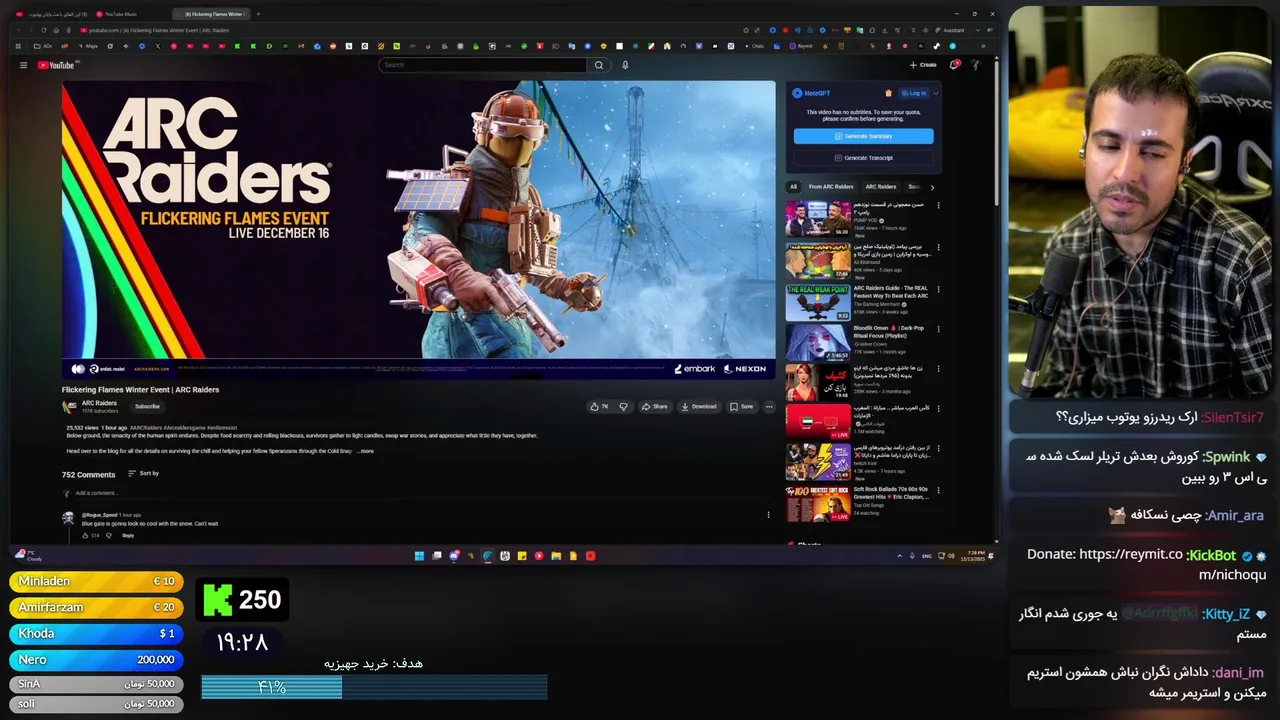Show hidden system tray icons
This screenshot has width=1280, height=720.
click(x=899, y=556)
